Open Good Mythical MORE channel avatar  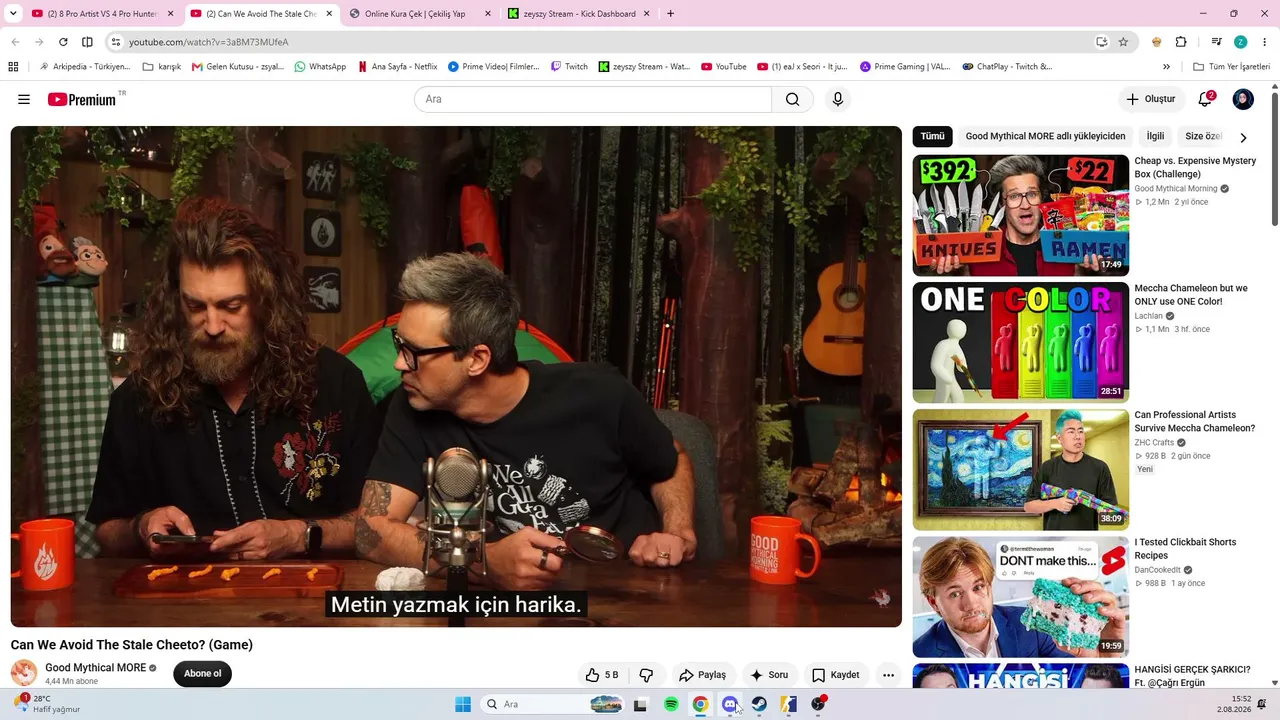coord(24,673)
